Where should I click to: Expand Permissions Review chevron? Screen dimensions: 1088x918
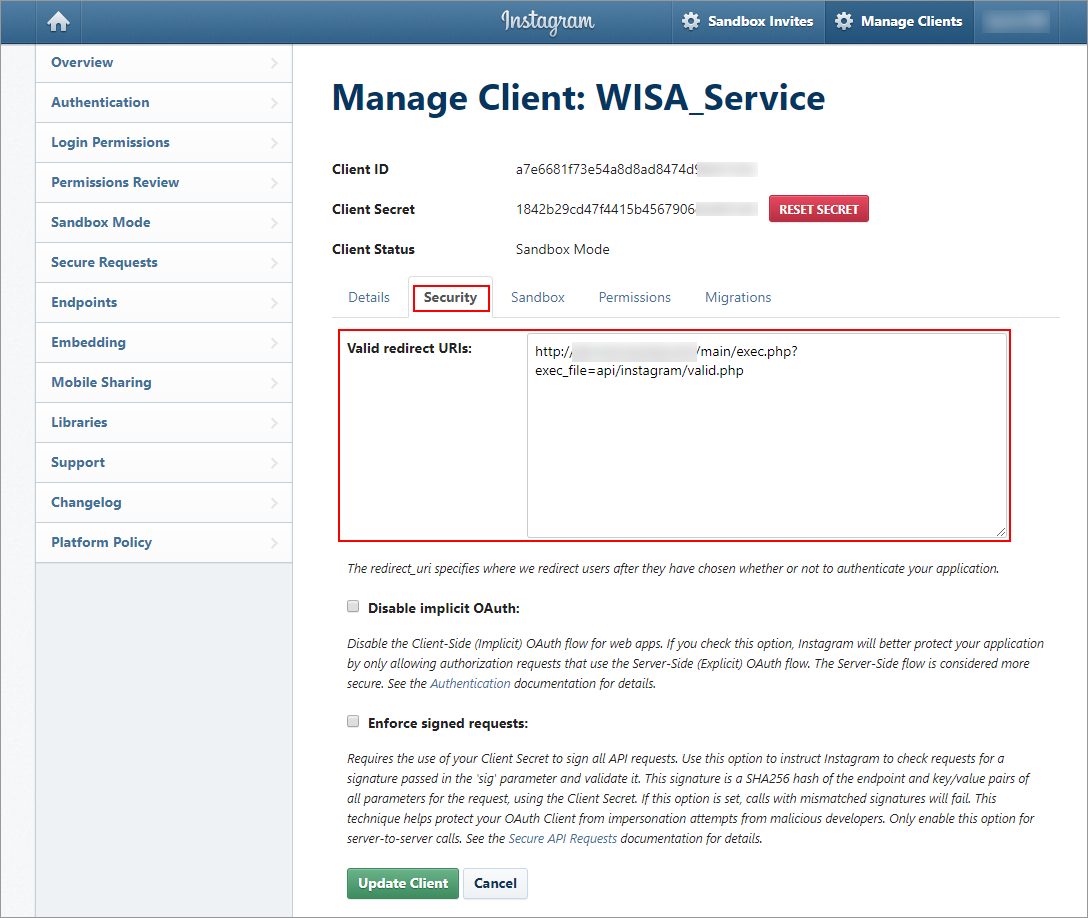(274, 183)
